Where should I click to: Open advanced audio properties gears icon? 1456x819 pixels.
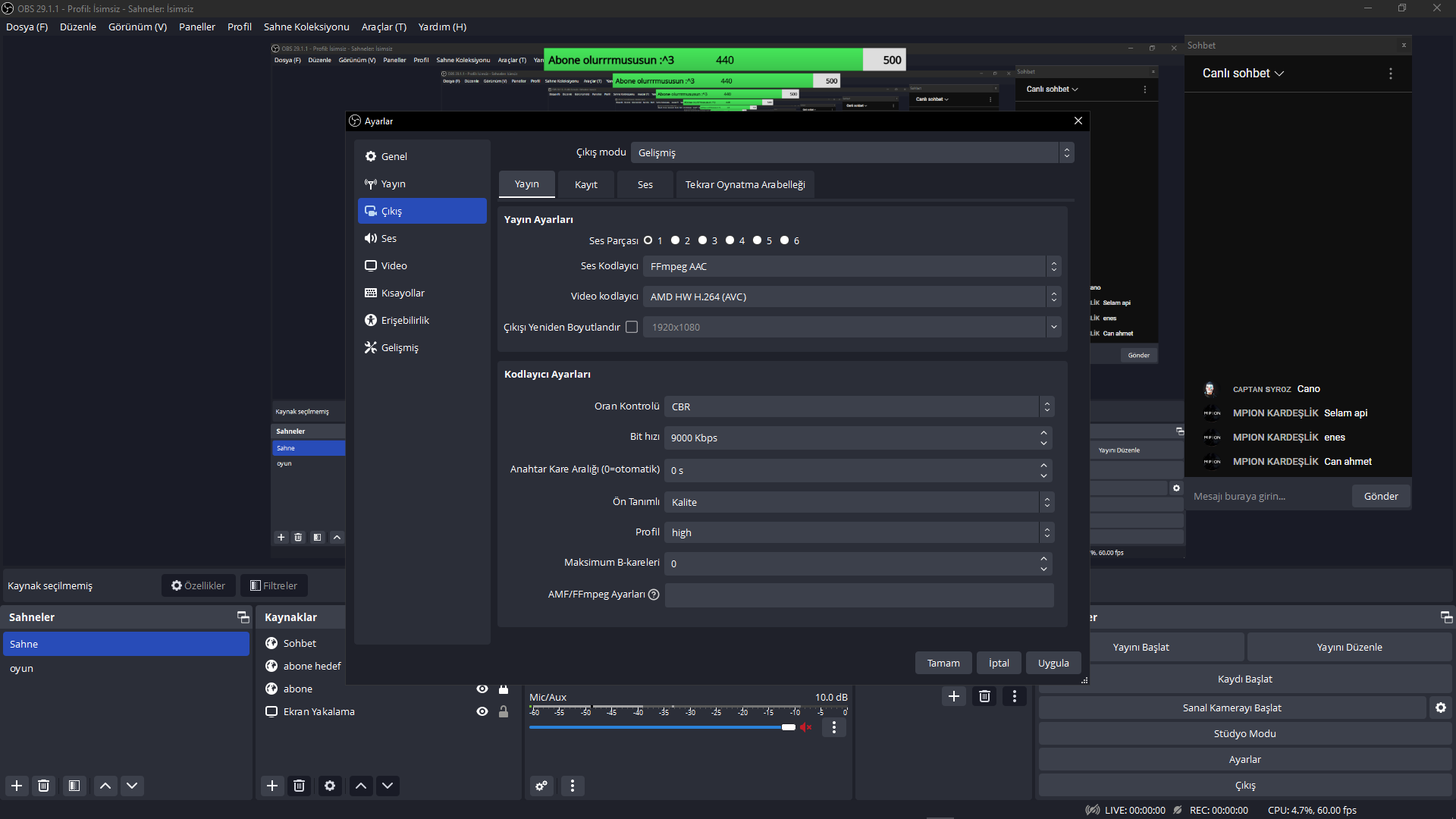tap(541, 786)
